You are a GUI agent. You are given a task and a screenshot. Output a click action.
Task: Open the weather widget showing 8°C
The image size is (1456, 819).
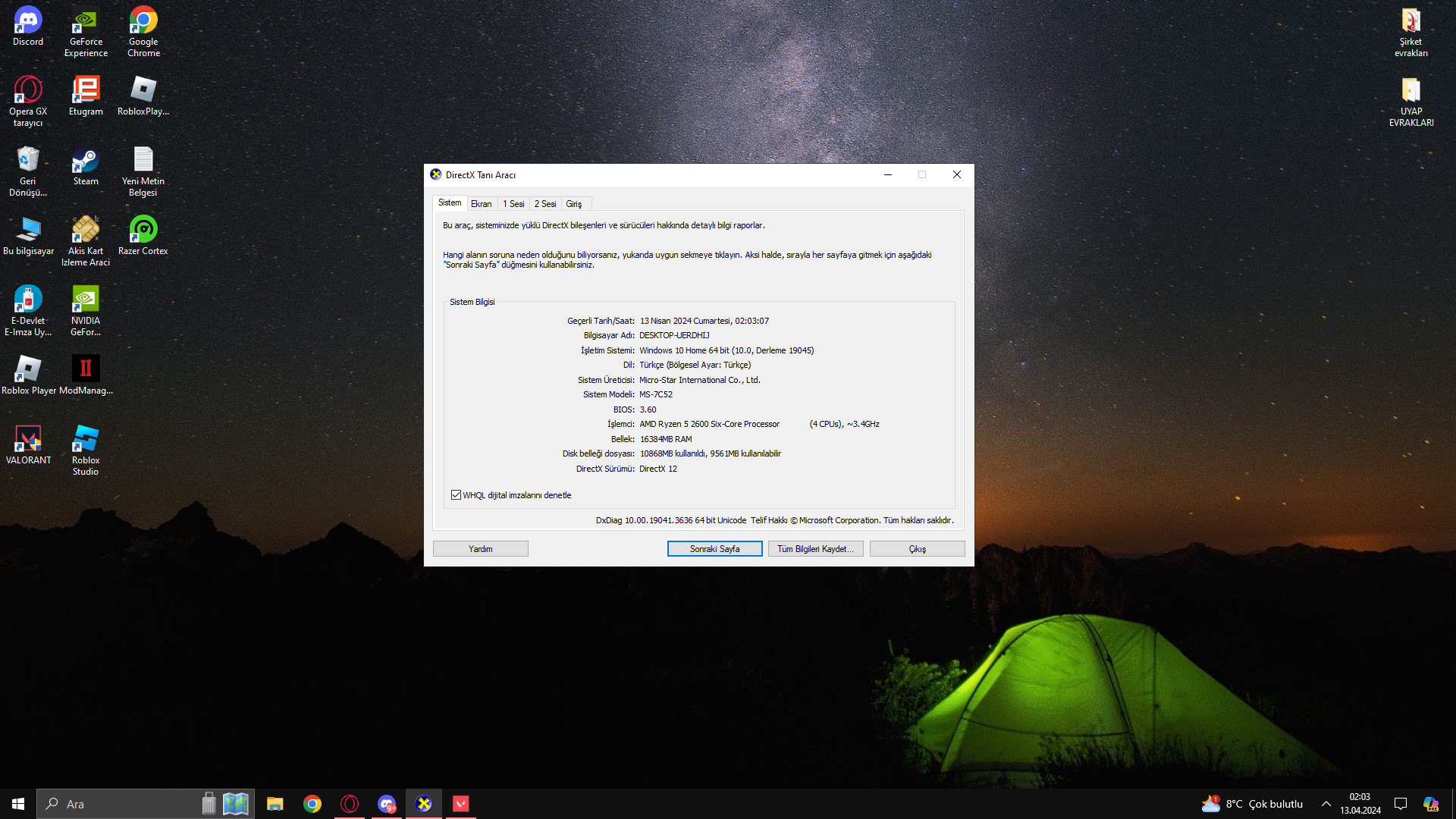click(x=1252, y=804)
